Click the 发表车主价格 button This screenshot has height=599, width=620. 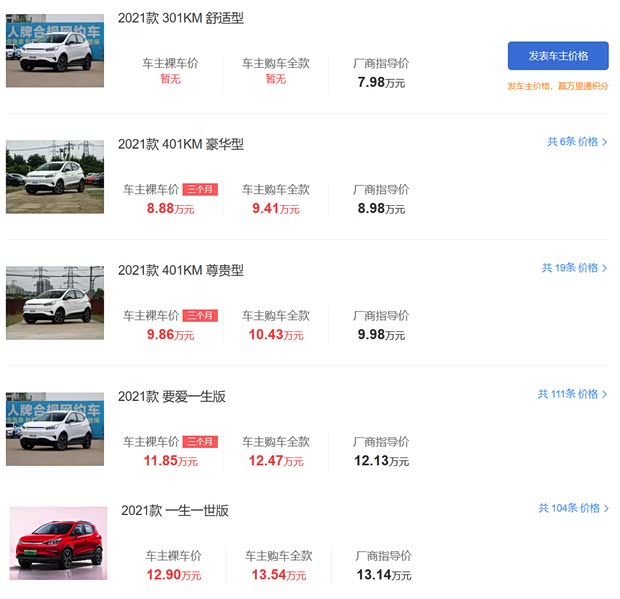(557, 55)
